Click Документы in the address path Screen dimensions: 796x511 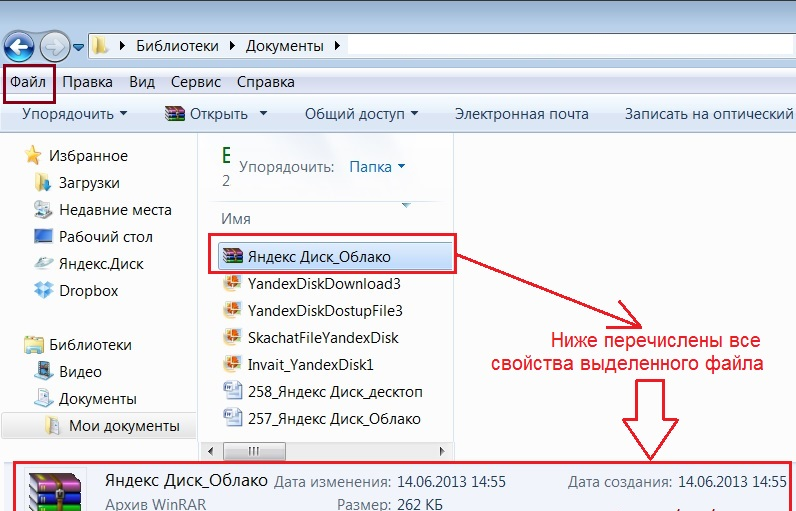click(x=285, y=46)
